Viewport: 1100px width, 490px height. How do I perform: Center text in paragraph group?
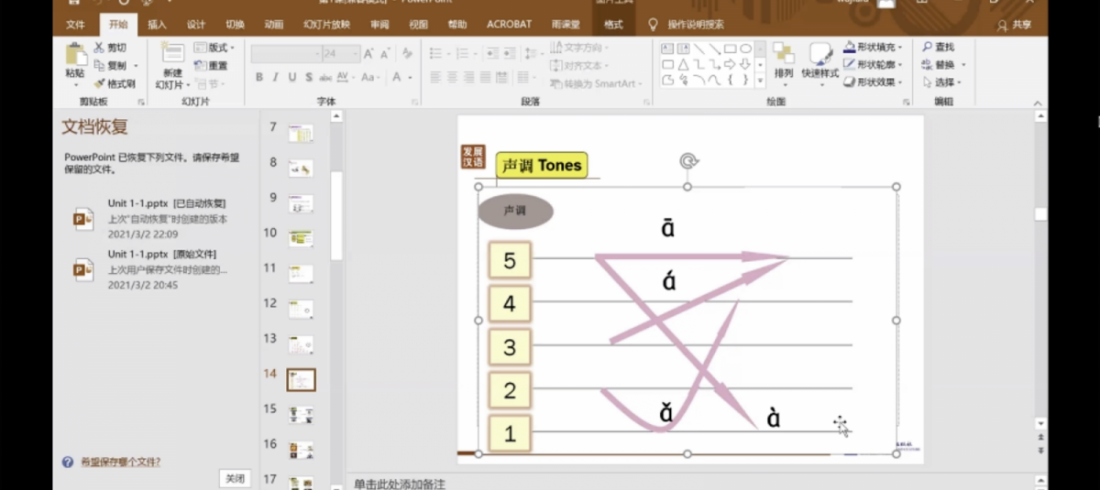[452, 77]
